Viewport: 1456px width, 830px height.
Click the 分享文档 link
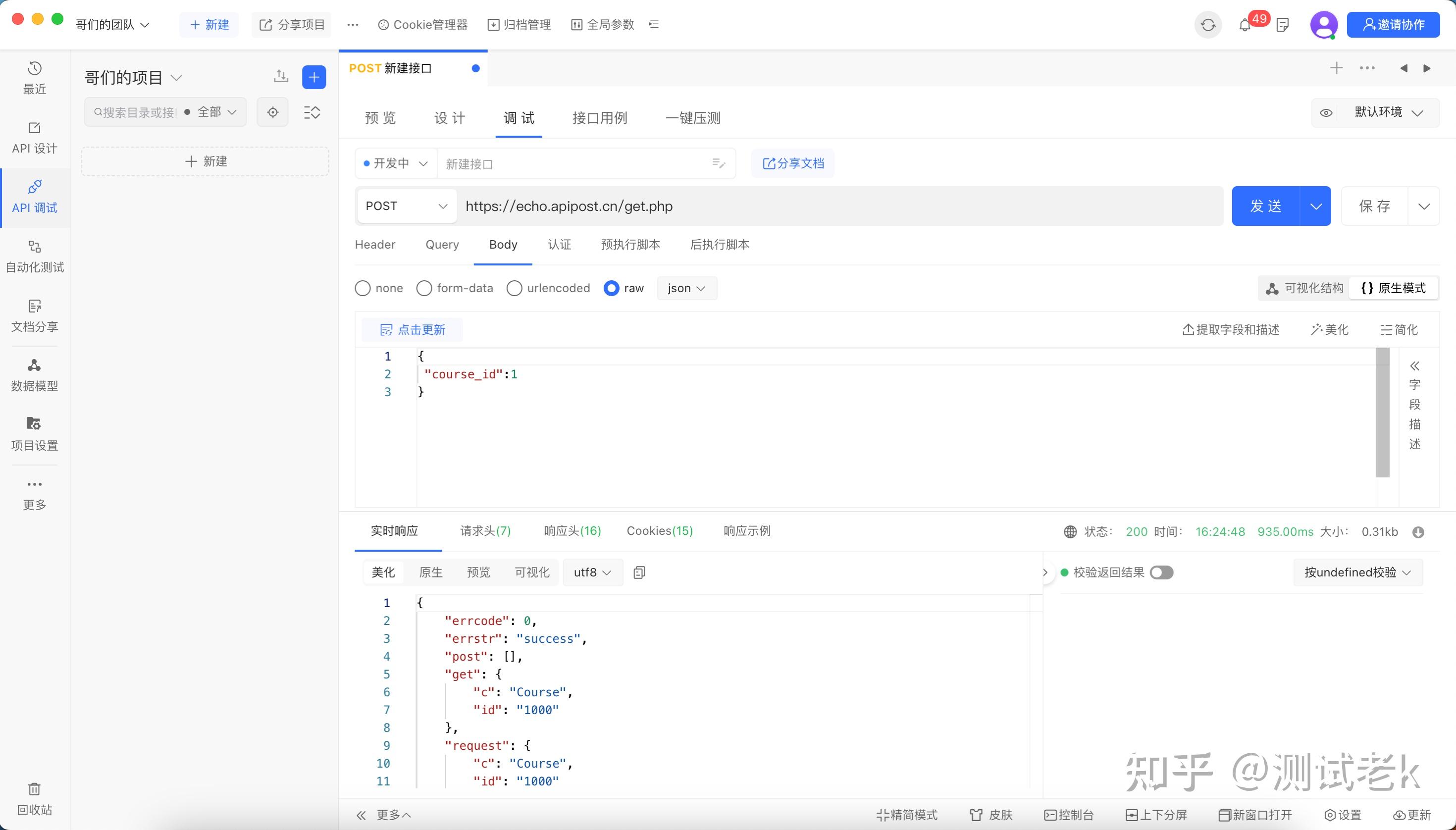pyautogui.click(x=792, y=163)
